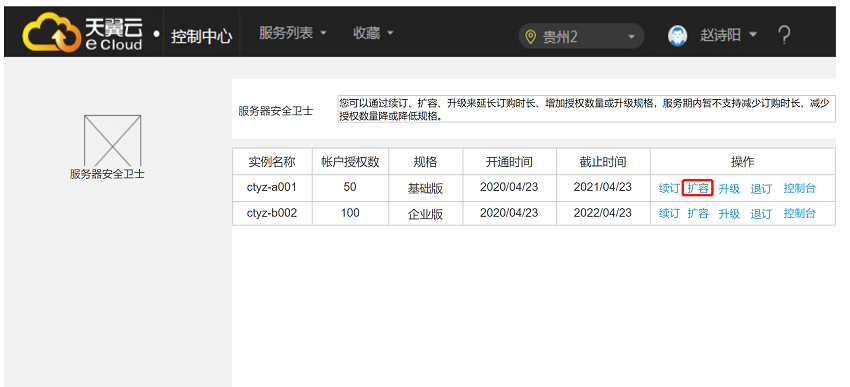The width and height of the screenshot is (850, 387).
Task: Click 退订 for ctyz-a001
Action: (761, 189)
